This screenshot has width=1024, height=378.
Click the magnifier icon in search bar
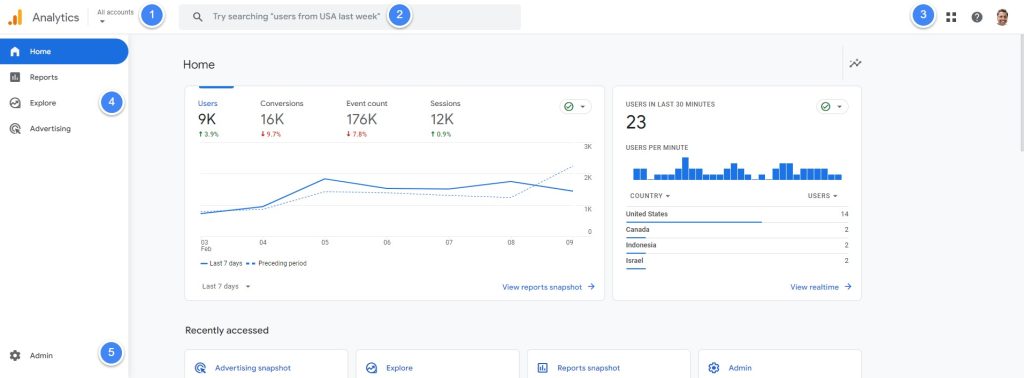point(198,17)
